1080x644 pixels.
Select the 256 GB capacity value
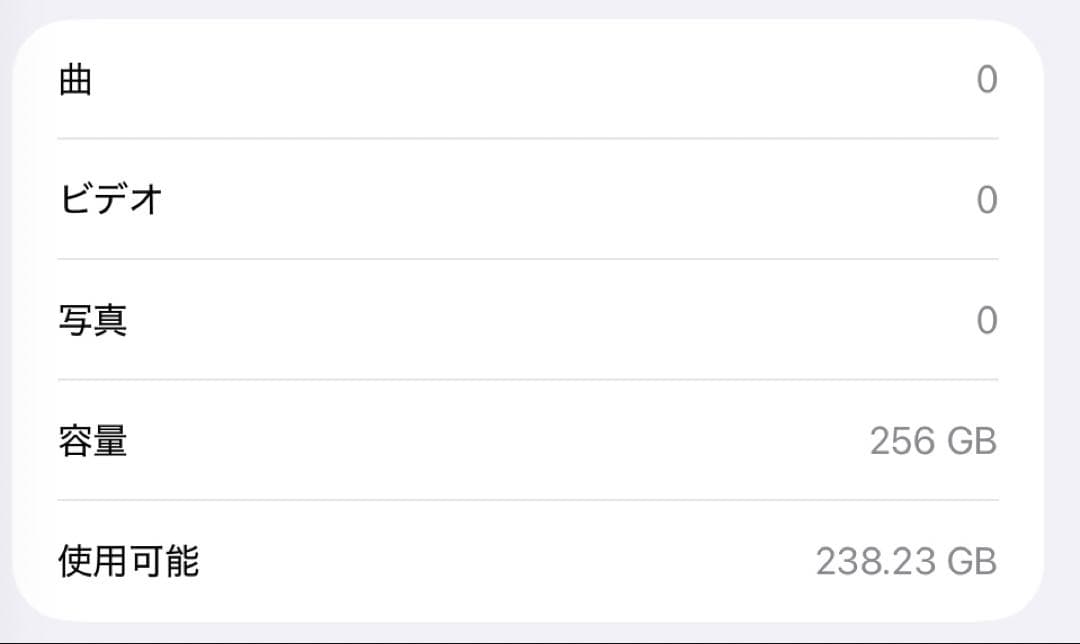pyautogui.click(x=933, y=441)
